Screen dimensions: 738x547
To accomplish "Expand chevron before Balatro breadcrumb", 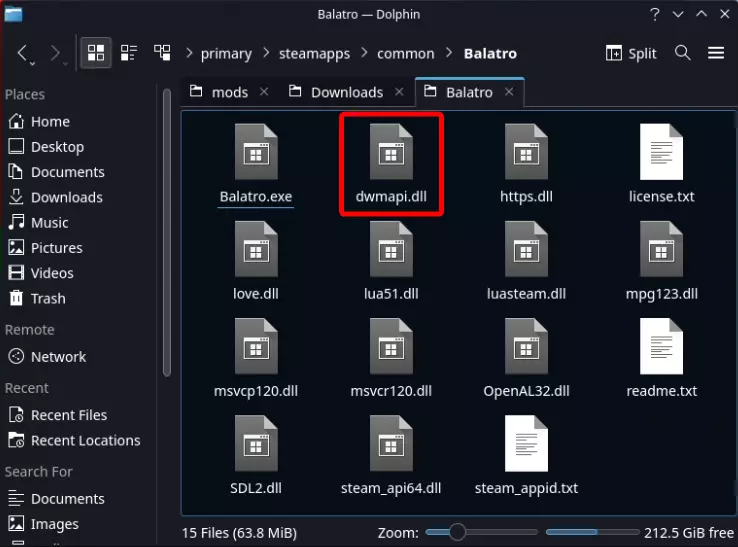I will [449, 53].
